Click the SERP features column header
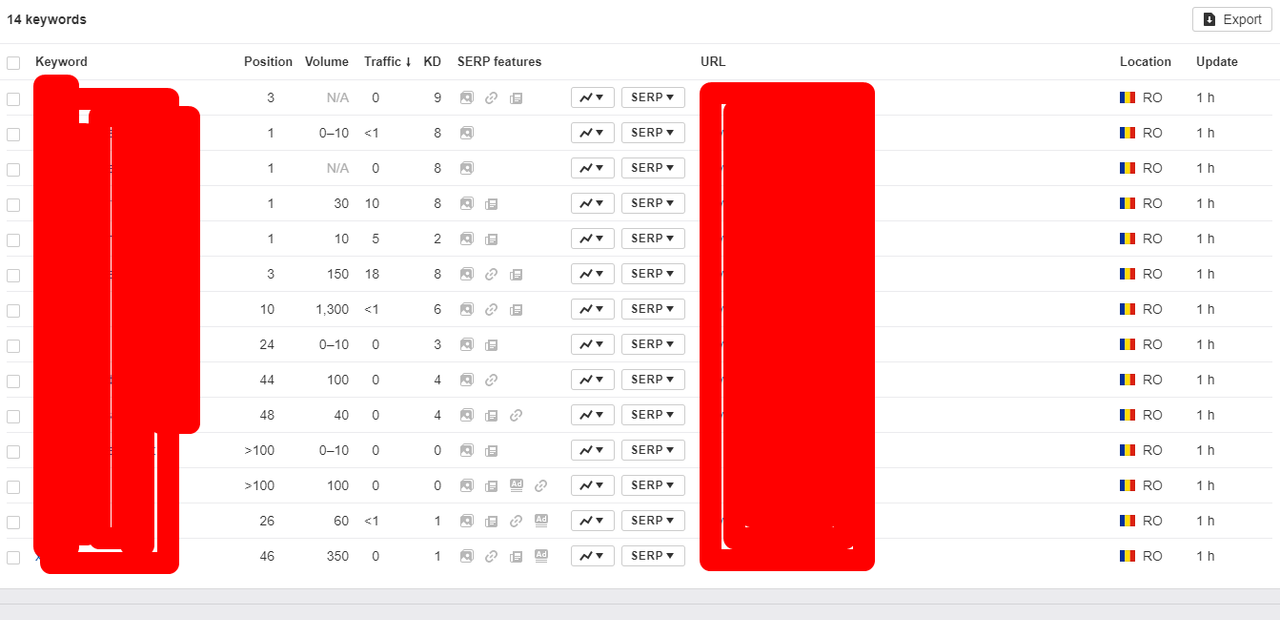The height and width of the screenshot is (620, 1280). pyautogui.click(x=499, y=62)
